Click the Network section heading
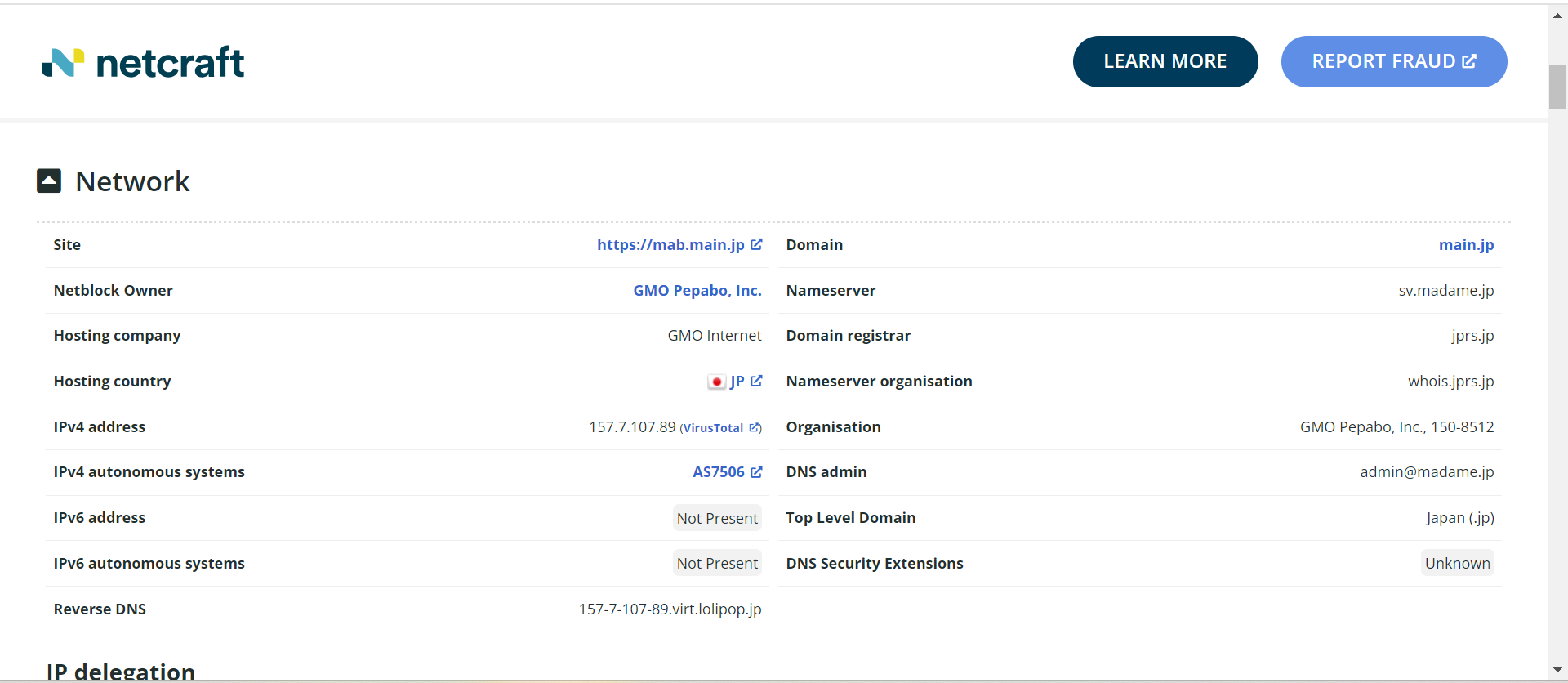This screenshot has height=683, width=1568. pos(132,181)
